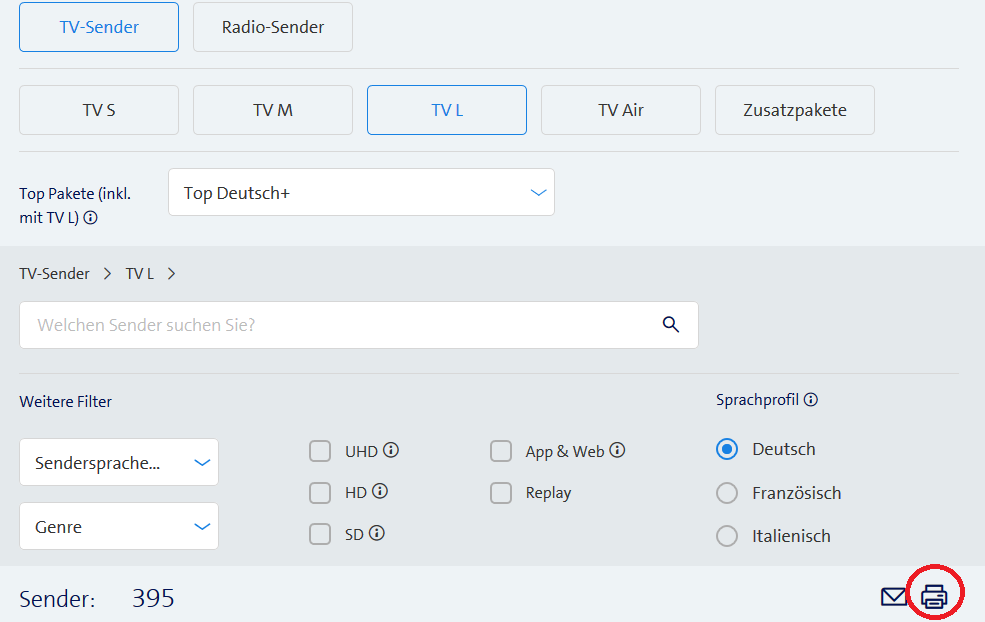This screenshot has width=985, height=622.
Task: Click info icon beside HD
Action: coord(380,492)
